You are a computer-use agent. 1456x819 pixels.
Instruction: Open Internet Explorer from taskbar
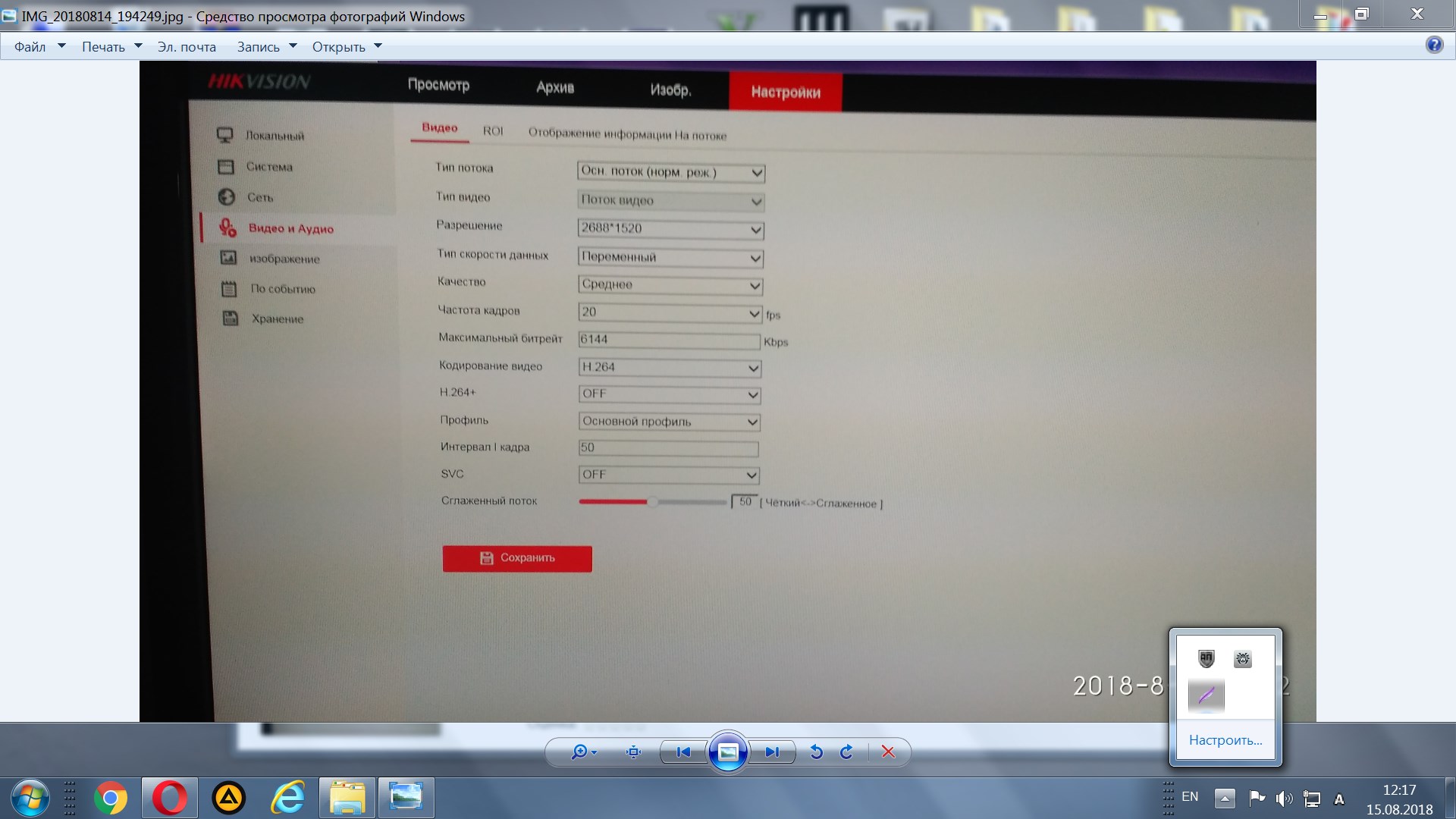[x=287, y=798]
